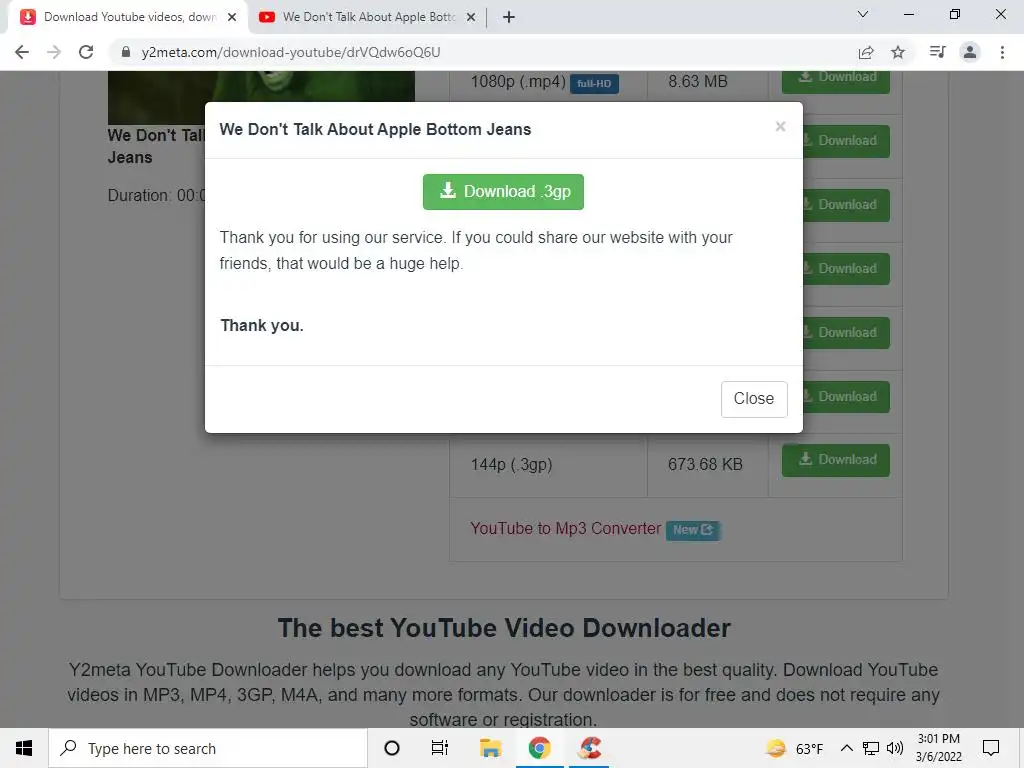Open a new browser tab
This screenshot has height=768, width=1024.
509,17
